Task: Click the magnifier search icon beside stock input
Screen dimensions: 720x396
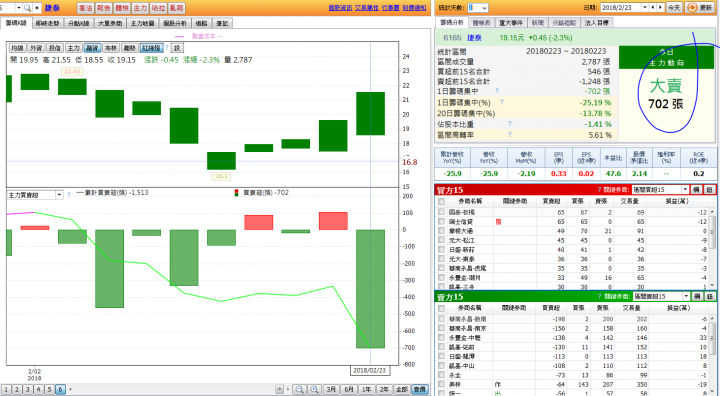Action: [27, 8]
